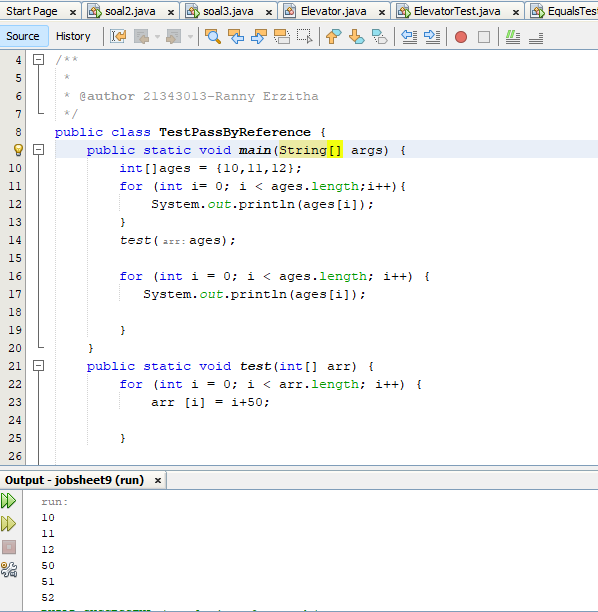Click the Output settings wrench icon
The height and width of the screenshot is (612, 598).
(9, 570)
